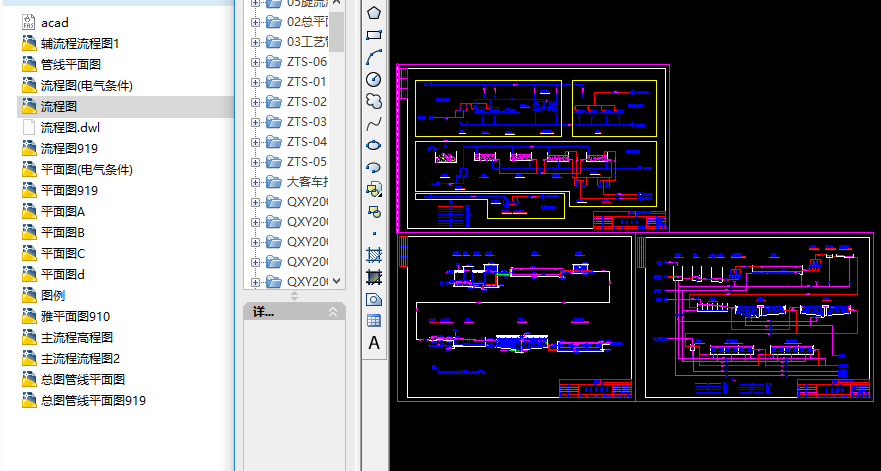The height and width of the screenshot is (471, 881).
Task: Select the Revision Cloud tool
Action: [374, 101]
